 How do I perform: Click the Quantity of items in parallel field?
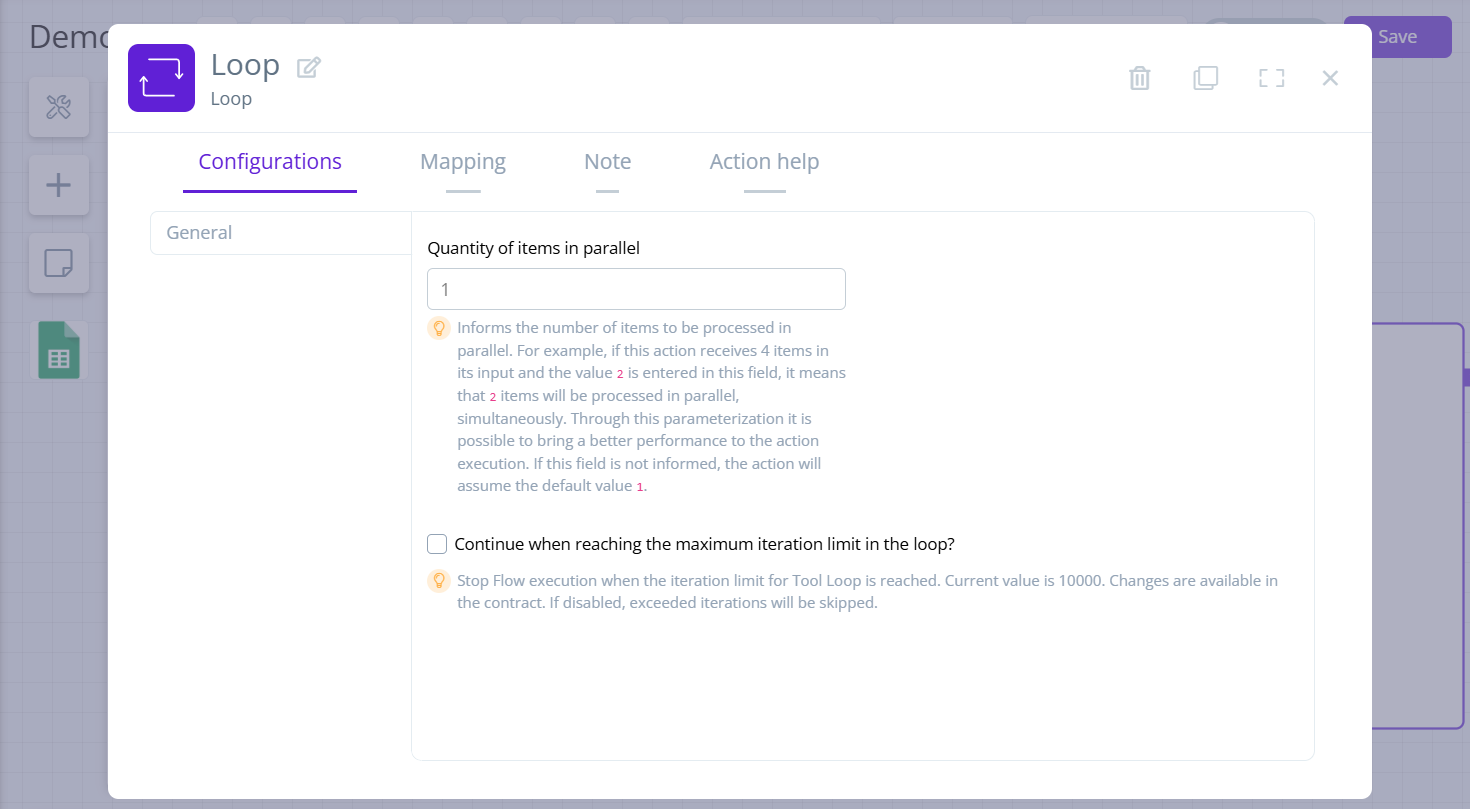[636, 288]
